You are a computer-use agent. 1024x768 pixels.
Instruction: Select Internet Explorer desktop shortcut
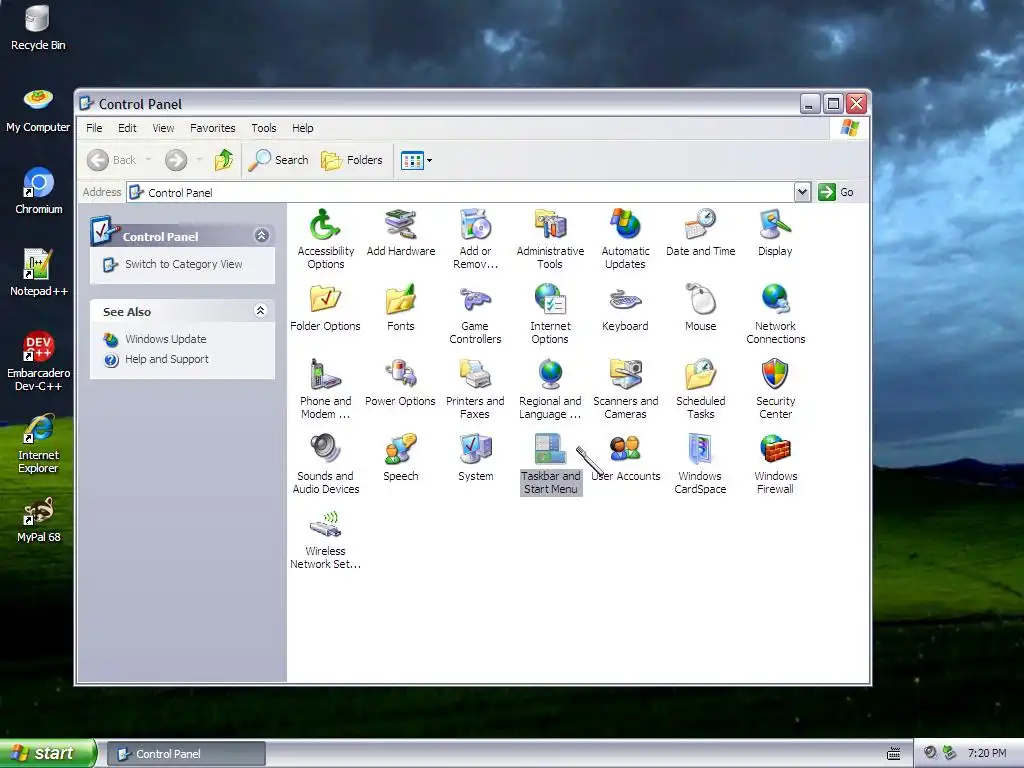38,443
